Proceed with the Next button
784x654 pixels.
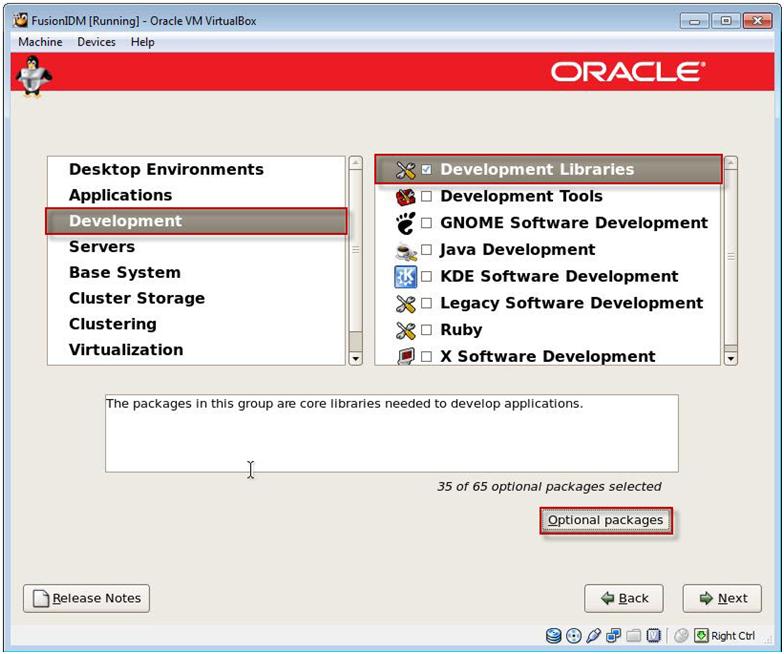pos(722,598)
